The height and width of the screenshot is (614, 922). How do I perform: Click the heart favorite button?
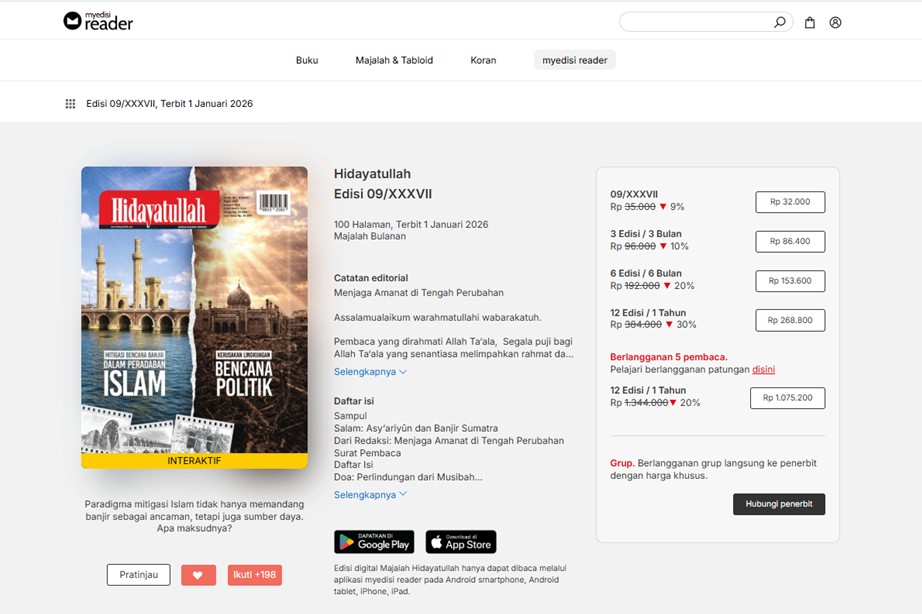[x=198, y=575]
